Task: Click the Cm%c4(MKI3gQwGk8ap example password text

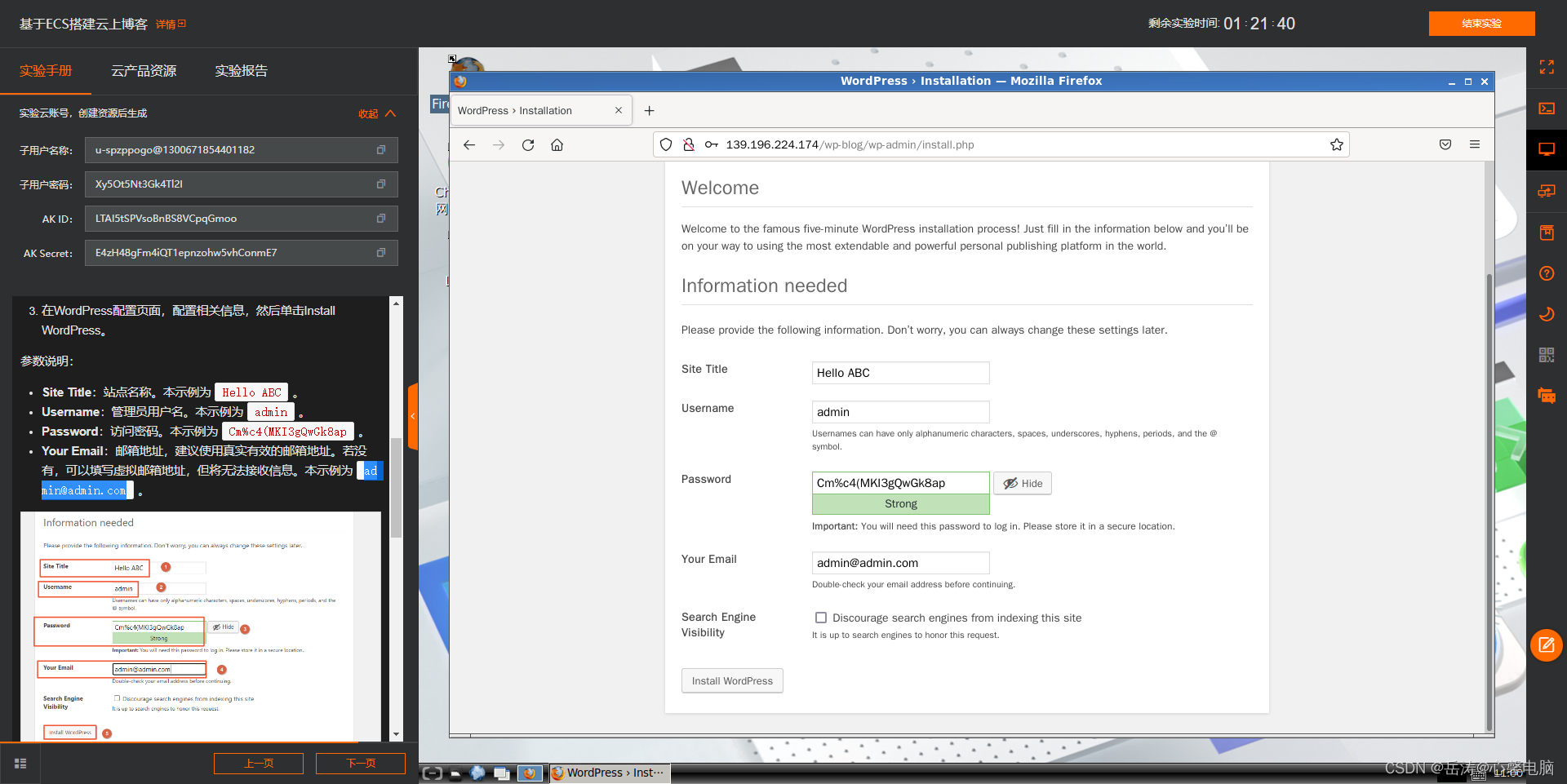Action: pyautogui.click(x=287, y=432)
